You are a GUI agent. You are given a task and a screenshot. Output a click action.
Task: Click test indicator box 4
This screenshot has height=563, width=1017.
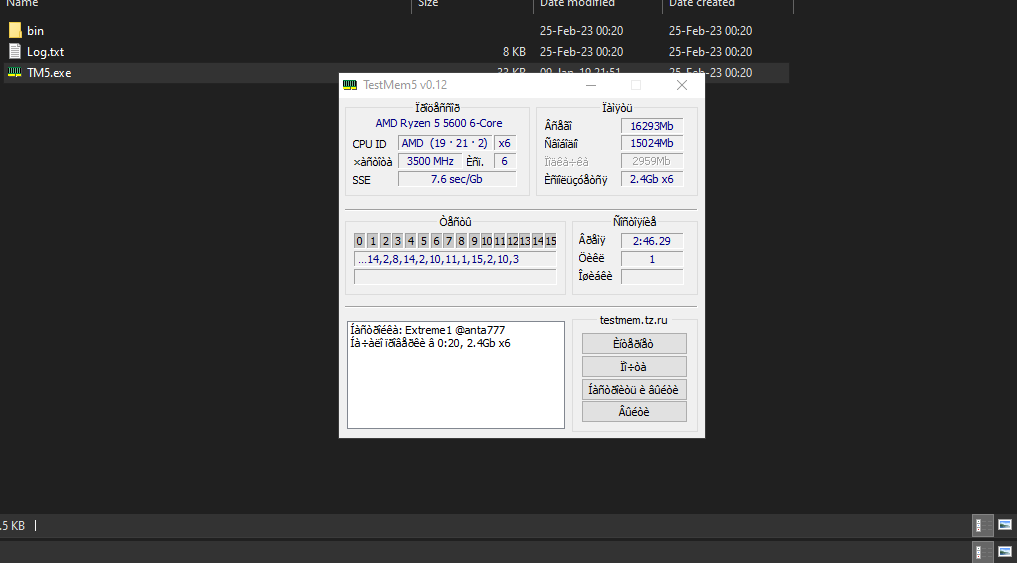(411, 241)
